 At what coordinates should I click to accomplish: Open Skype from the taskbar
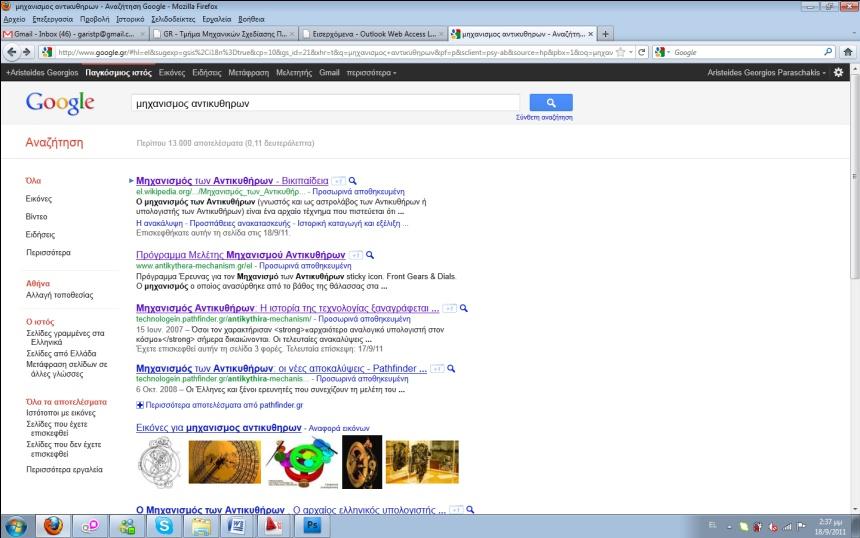[164, 526]
